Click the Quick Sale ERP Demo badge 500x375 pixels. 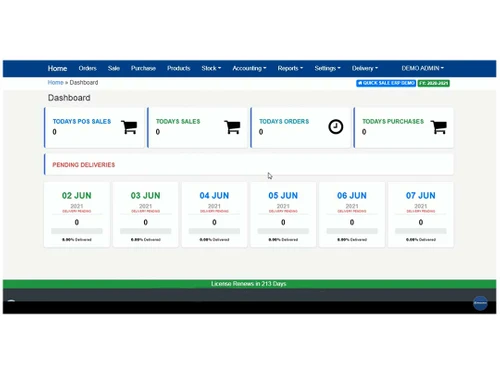[386, 83]
